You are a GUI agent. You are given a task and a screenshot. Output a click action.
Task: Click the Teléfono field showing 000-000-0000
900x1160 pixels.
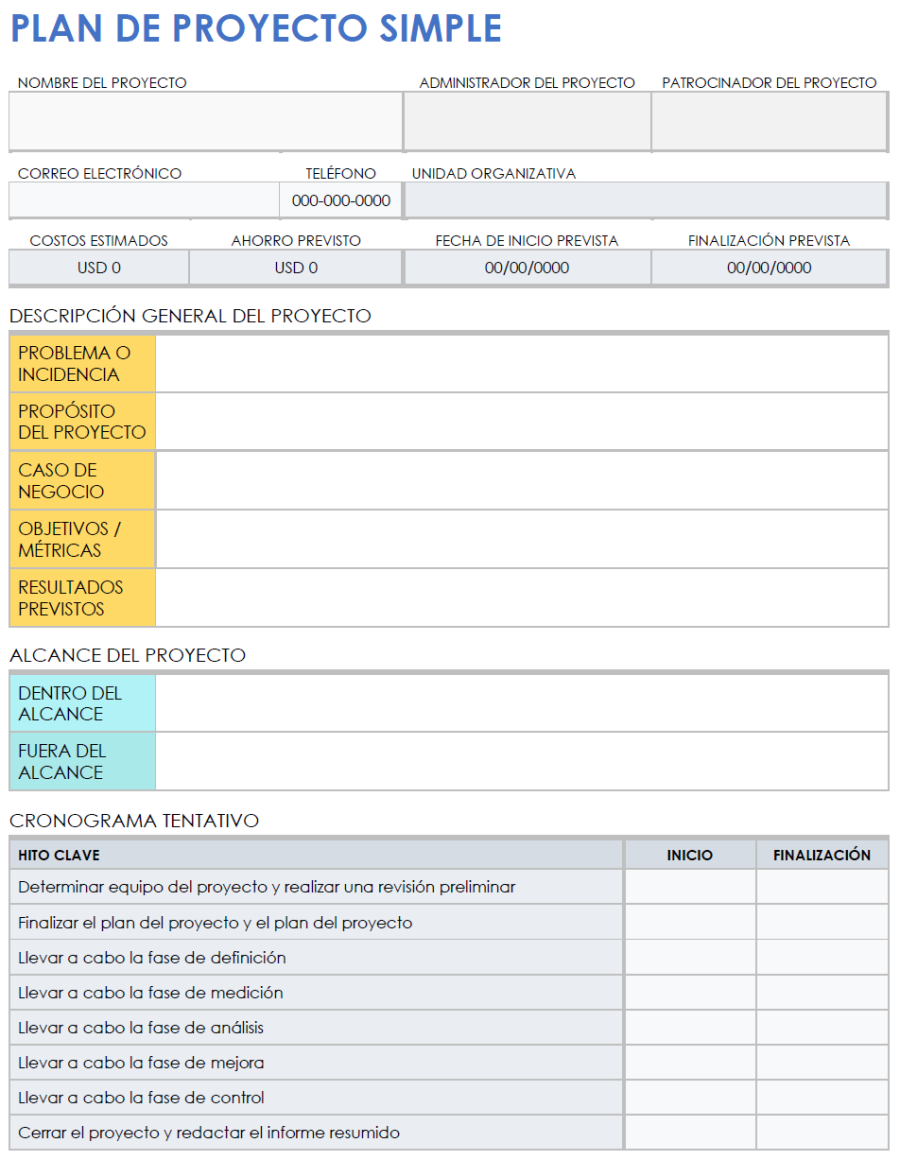tap(340, 198)
